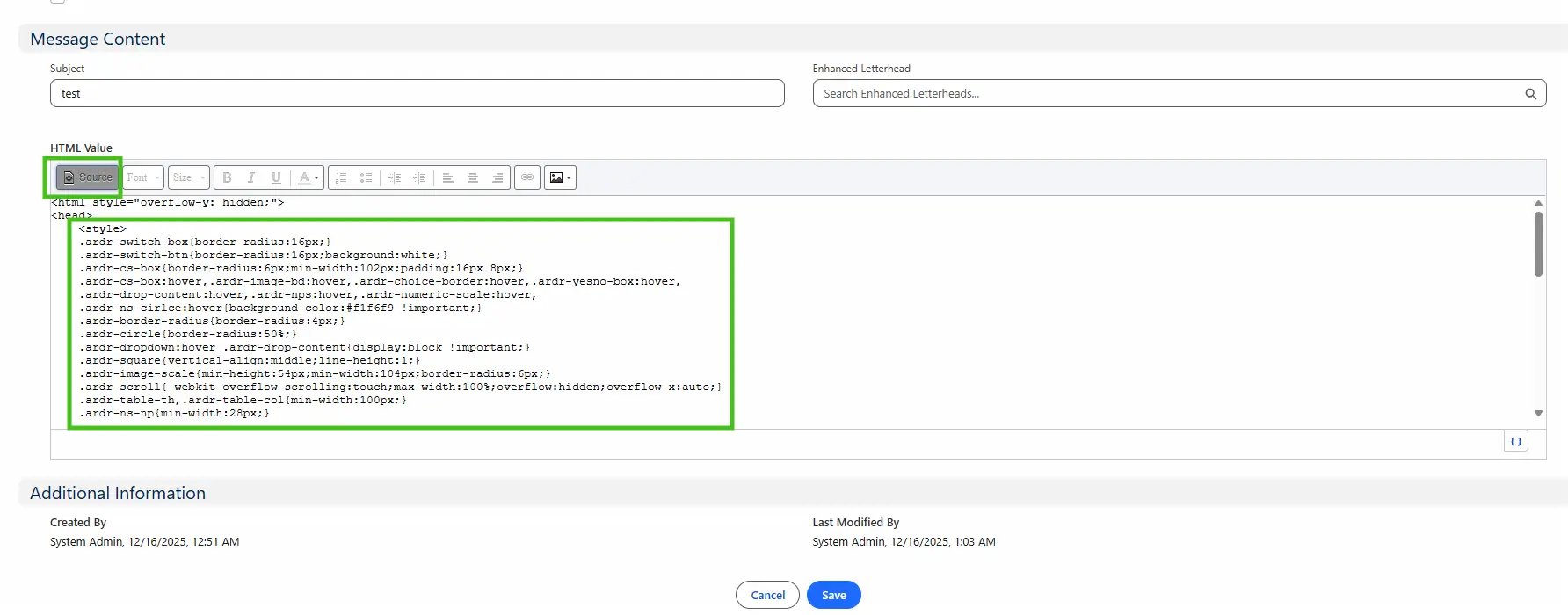
Task: Toggle Bold formatting
Action: 227,177
